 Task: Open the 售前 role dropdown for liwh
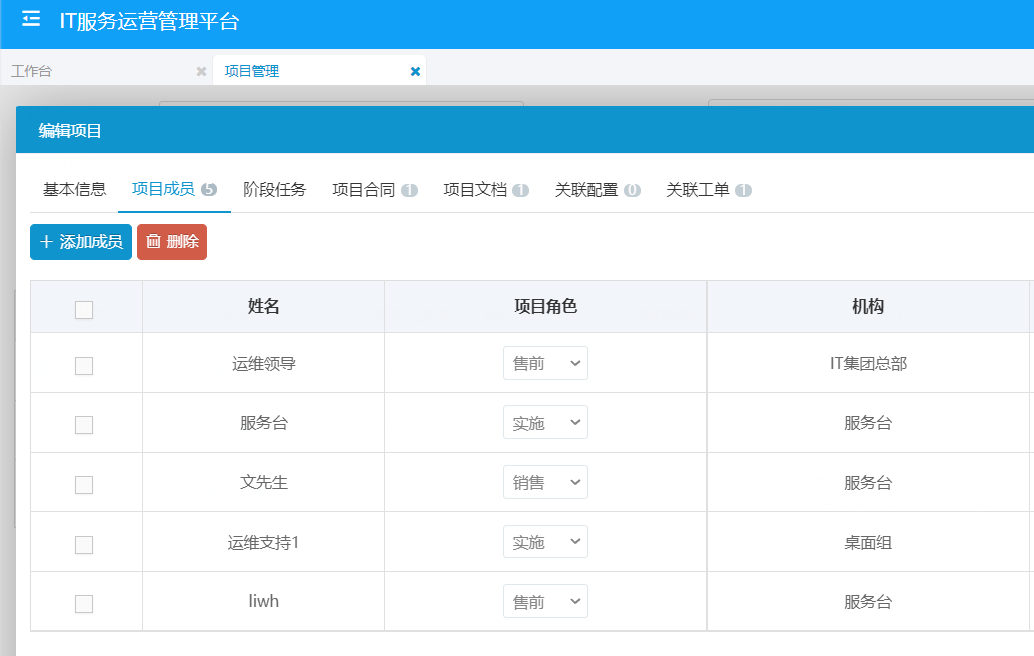click(x=545, y=601)
